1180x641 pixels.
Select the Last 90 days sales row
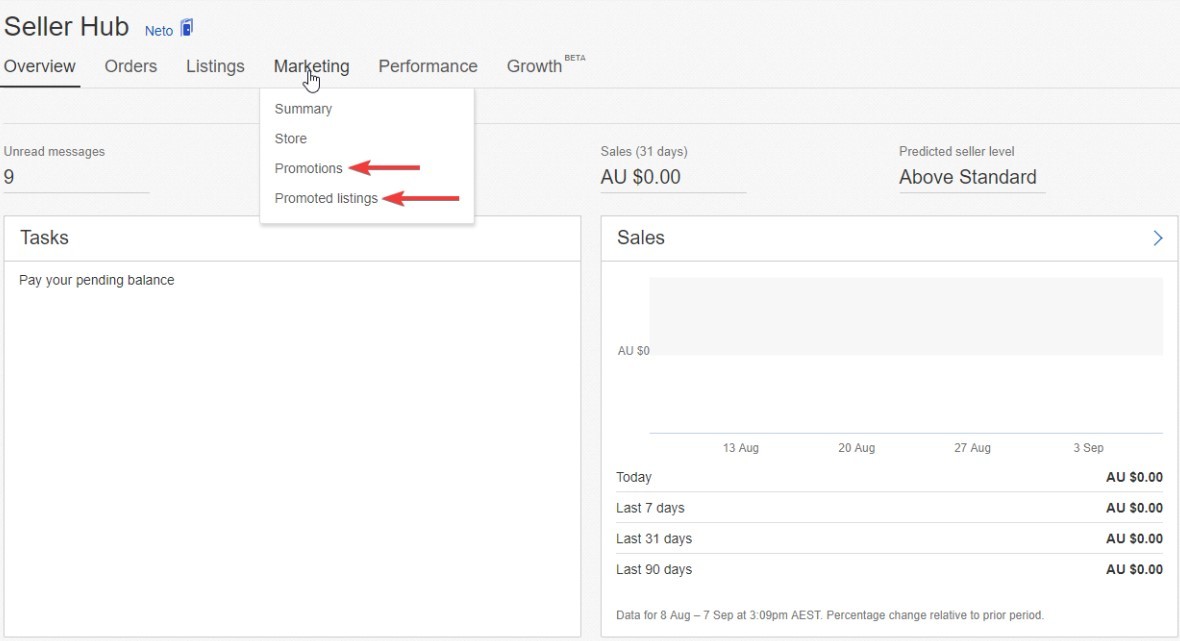click(889, 570)
